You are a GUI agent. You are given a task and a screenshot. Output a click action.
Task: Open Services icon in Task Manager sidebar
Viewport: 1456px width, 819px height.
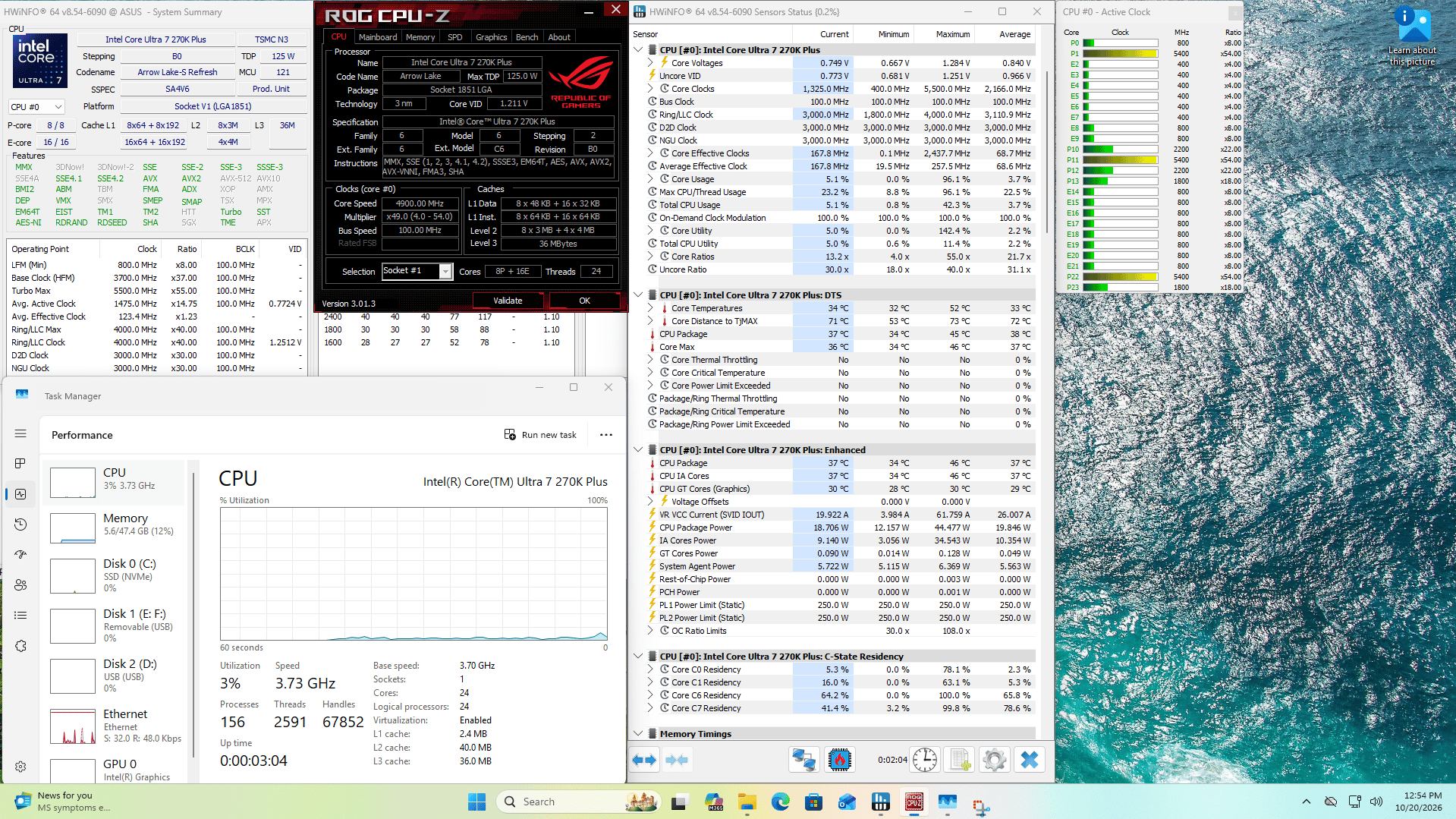(20, 646)
